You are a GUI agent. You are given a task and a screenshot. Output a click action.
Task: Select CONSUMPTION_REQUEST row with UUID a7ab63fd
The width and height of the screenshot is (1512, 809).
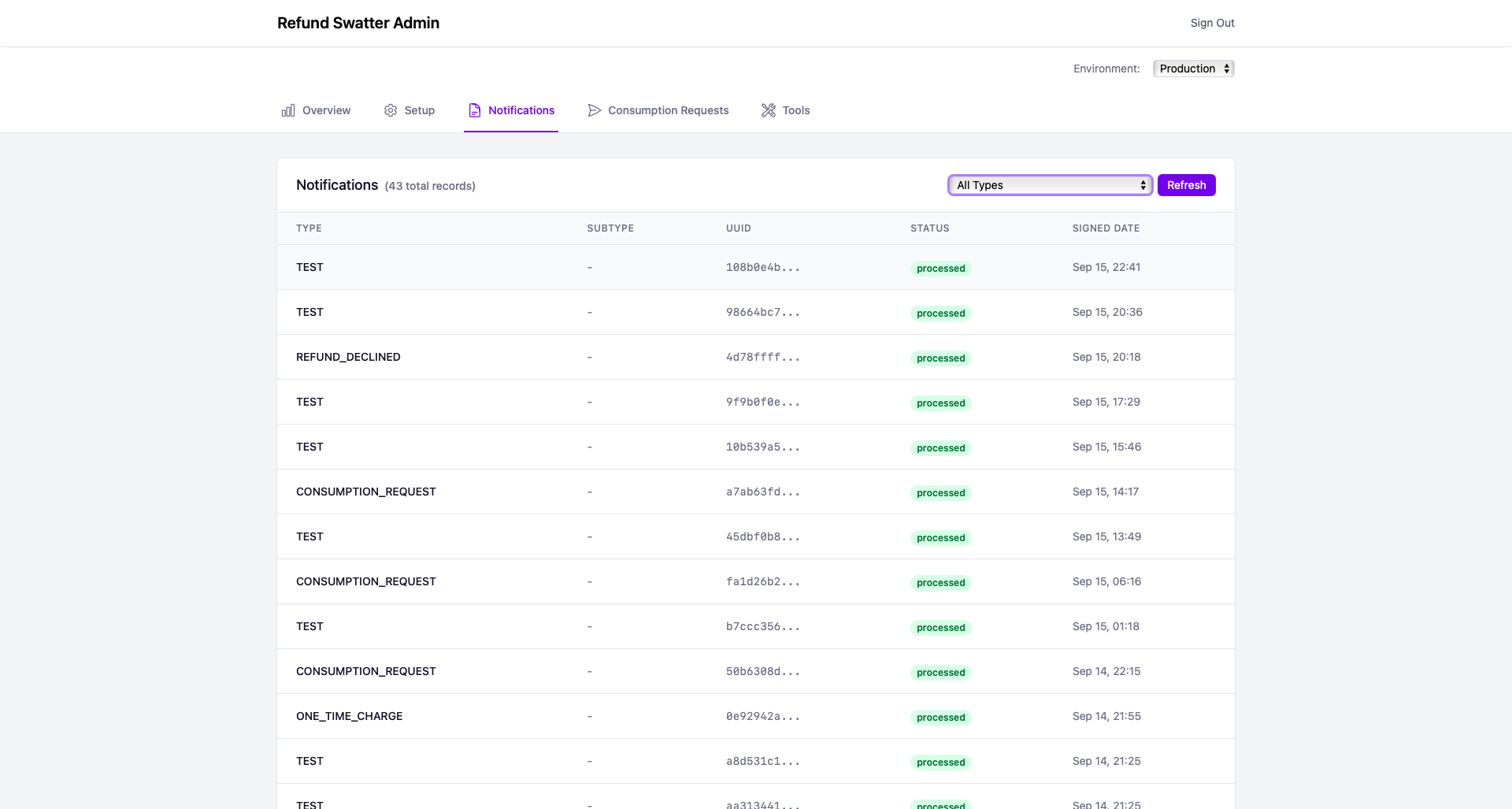click(x=756, y=492)
